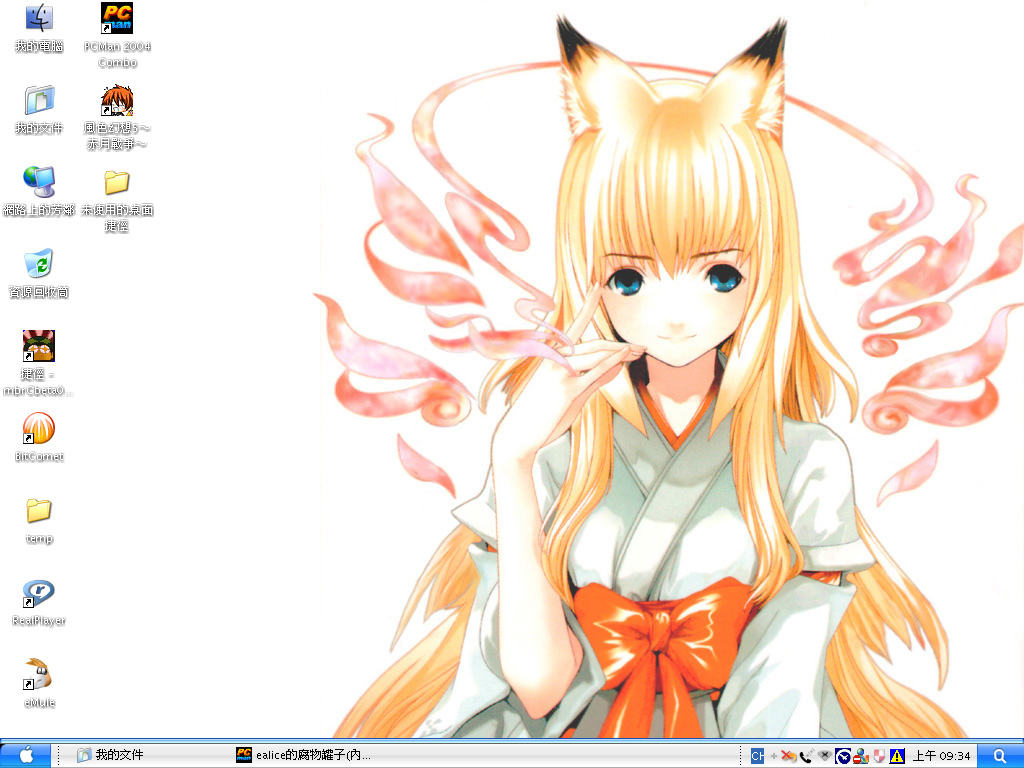Open the Apple-logo start button

pos(25,755)
